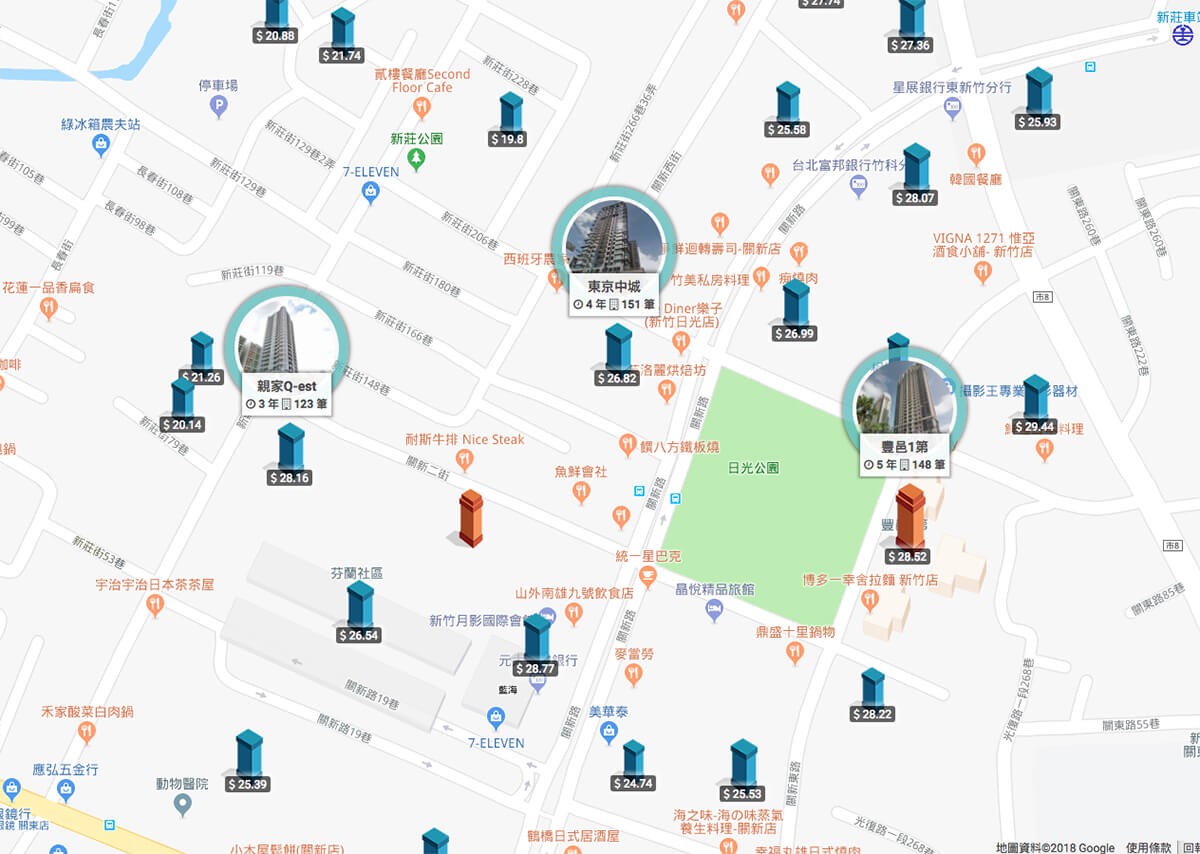The height and width of the screenshot is (854, 1200).
Task: Click the building marker priced $25.93
Action: [1037, 99]
